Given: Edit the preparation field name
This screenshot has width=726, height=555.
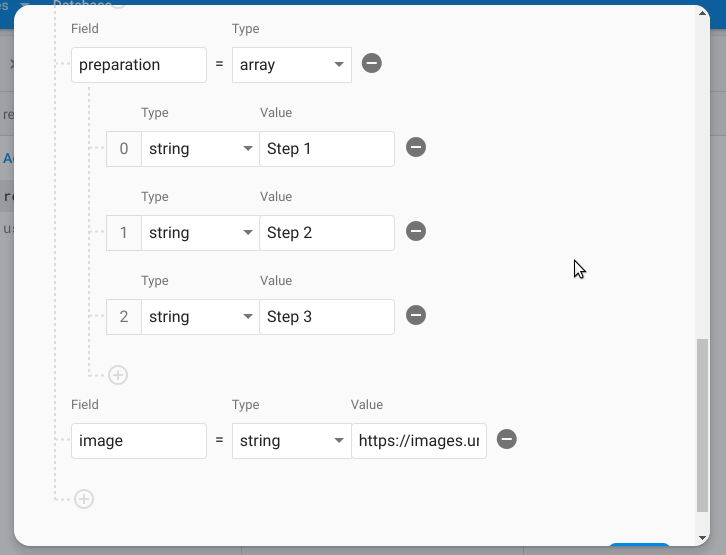Looking at the screenshot, I should (x=139, y=65).
